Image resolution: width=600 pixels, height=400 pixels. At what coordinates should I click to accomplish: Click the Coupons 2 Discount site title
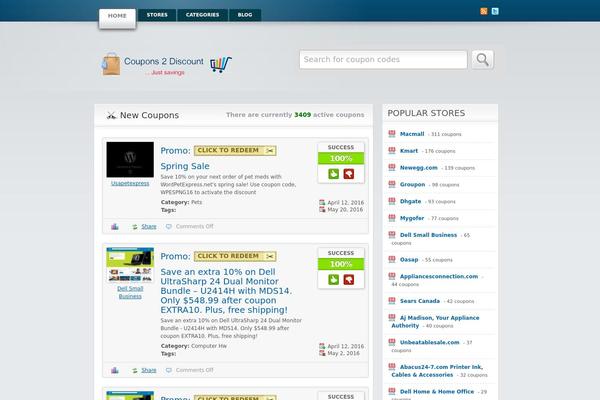point(164,61)
